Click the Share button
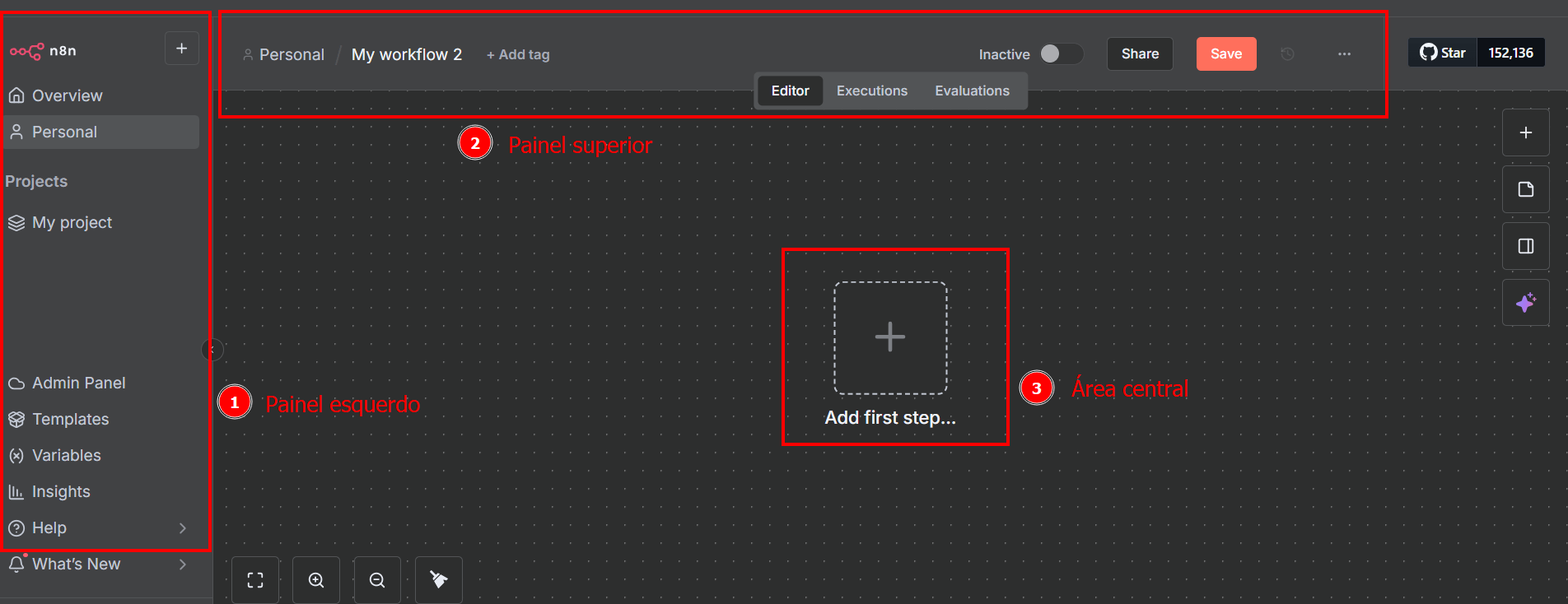This screenshot has width=1568, height=604. pyautogui.click(x=1140, y=53)
